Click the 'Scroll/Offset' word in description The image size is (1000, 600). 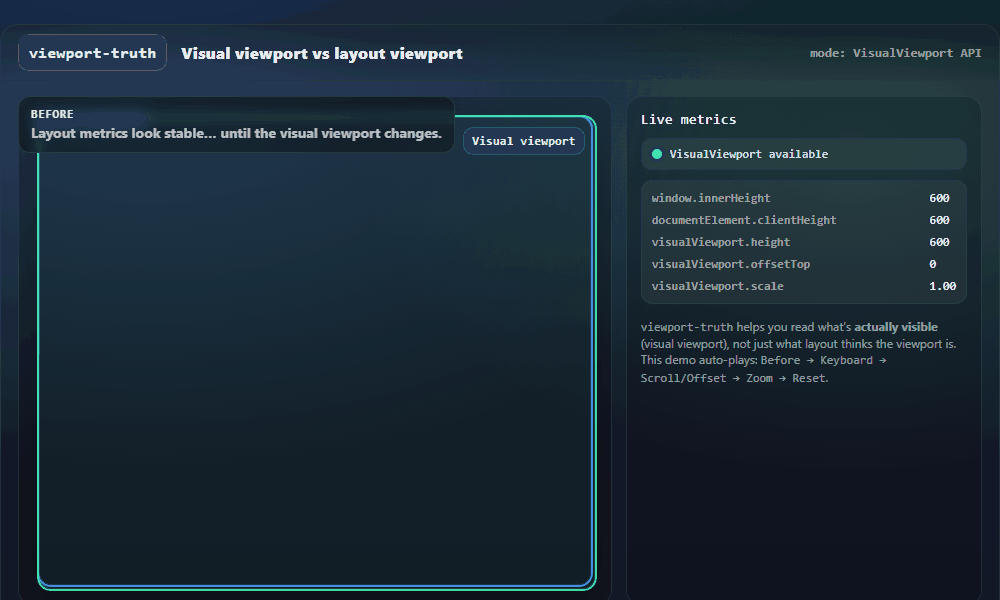click(683, 378)
